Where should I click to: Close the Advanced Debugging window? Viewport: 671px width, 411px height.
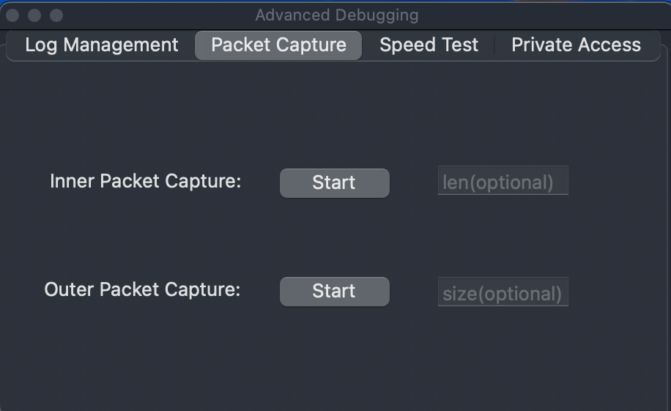point(14,15)
